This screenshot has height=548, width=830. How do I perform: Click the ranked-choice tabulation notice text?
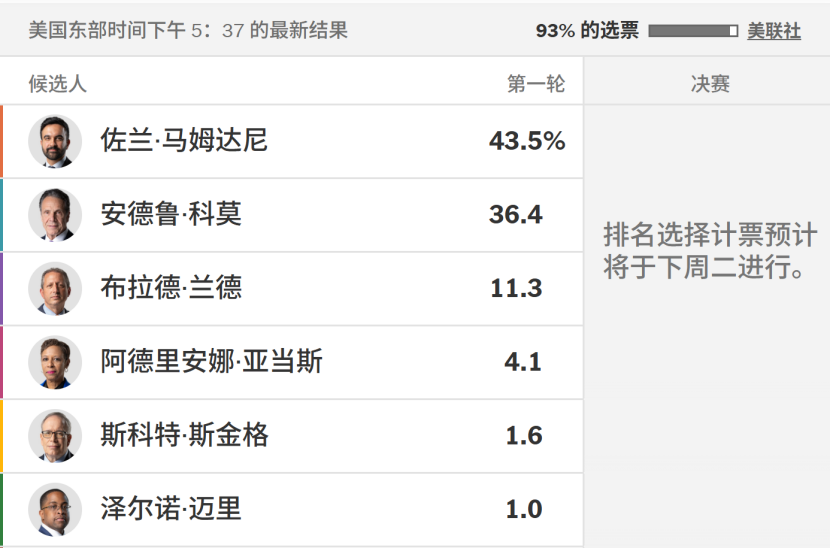coord(710,250)
